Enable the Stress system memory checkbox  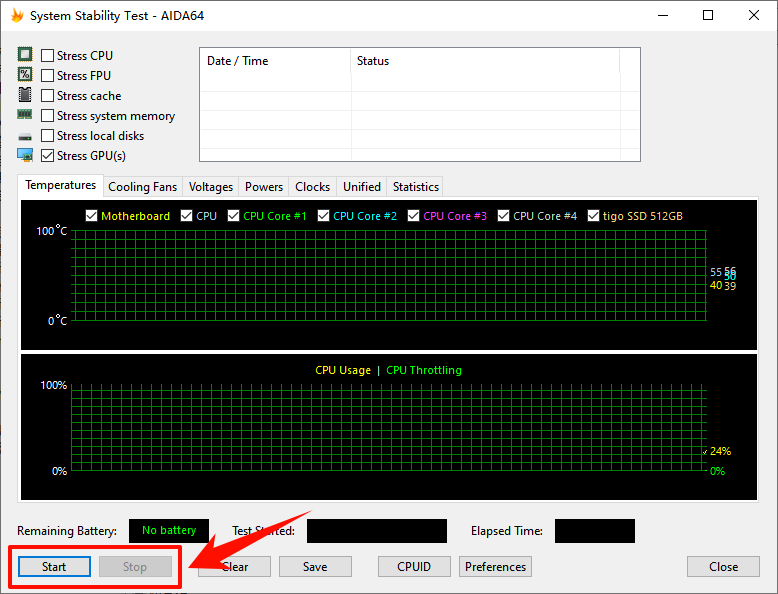(x=47, y=116)
